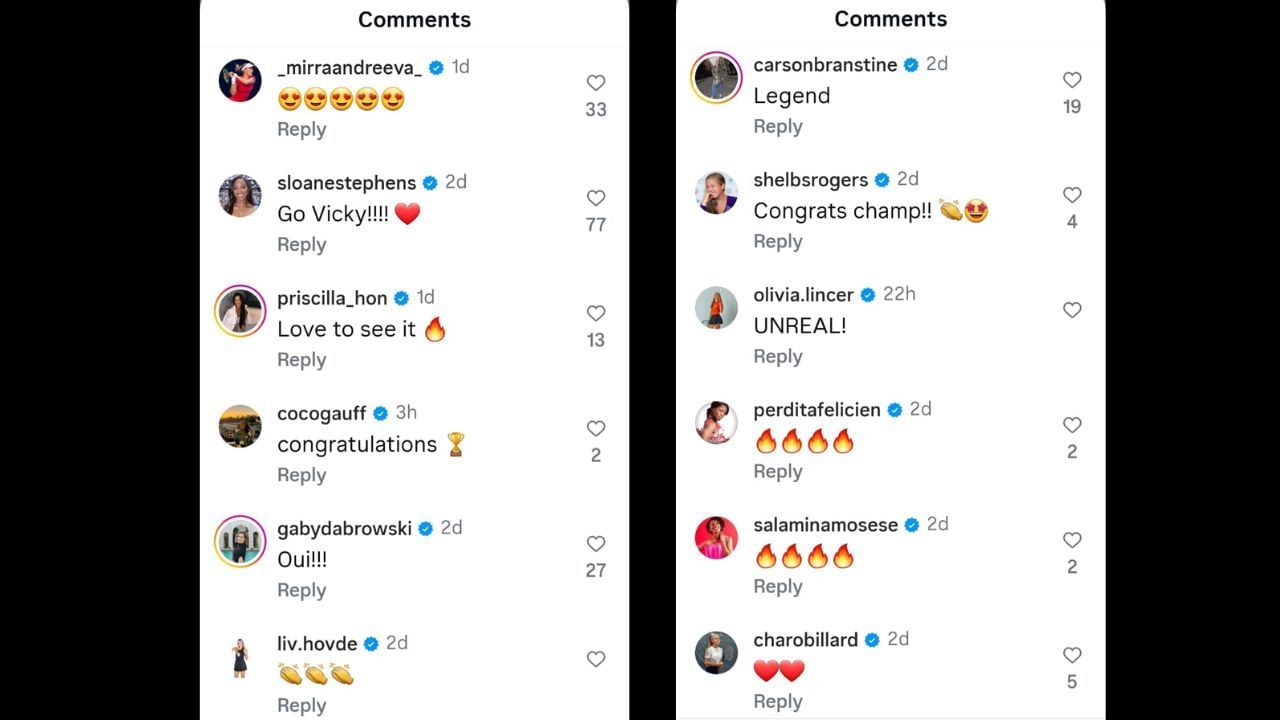Like olivia.lincer's 'UNREAL!' comment
1280x720 pixels.
pos(1072,310)
